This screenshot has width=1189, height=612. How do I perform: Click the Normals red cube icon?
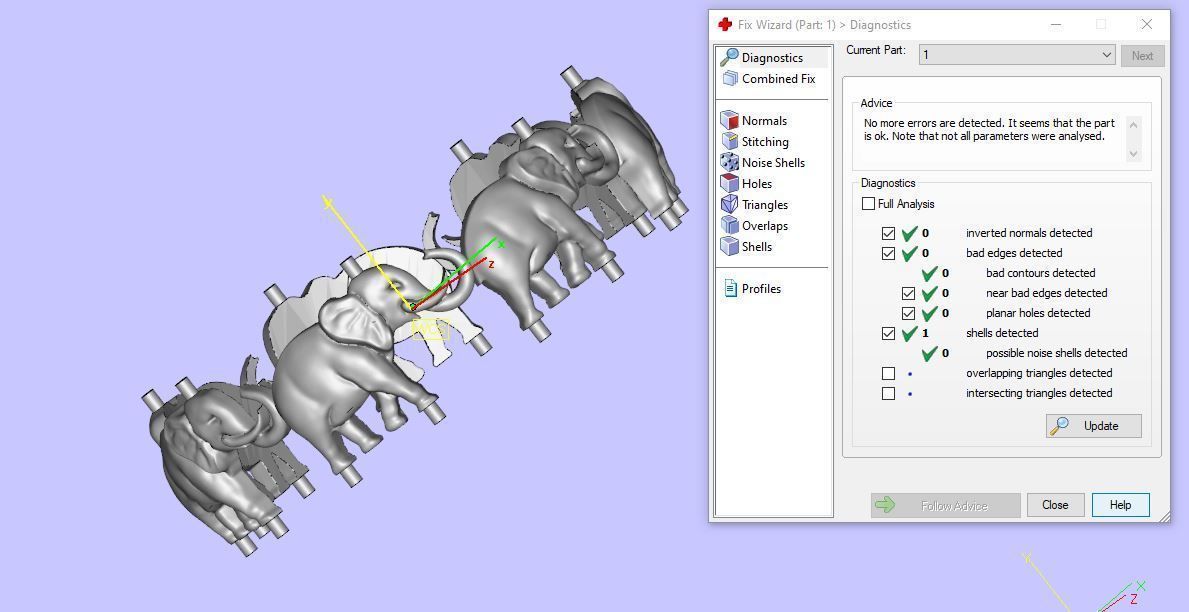(x=729, y=120)
